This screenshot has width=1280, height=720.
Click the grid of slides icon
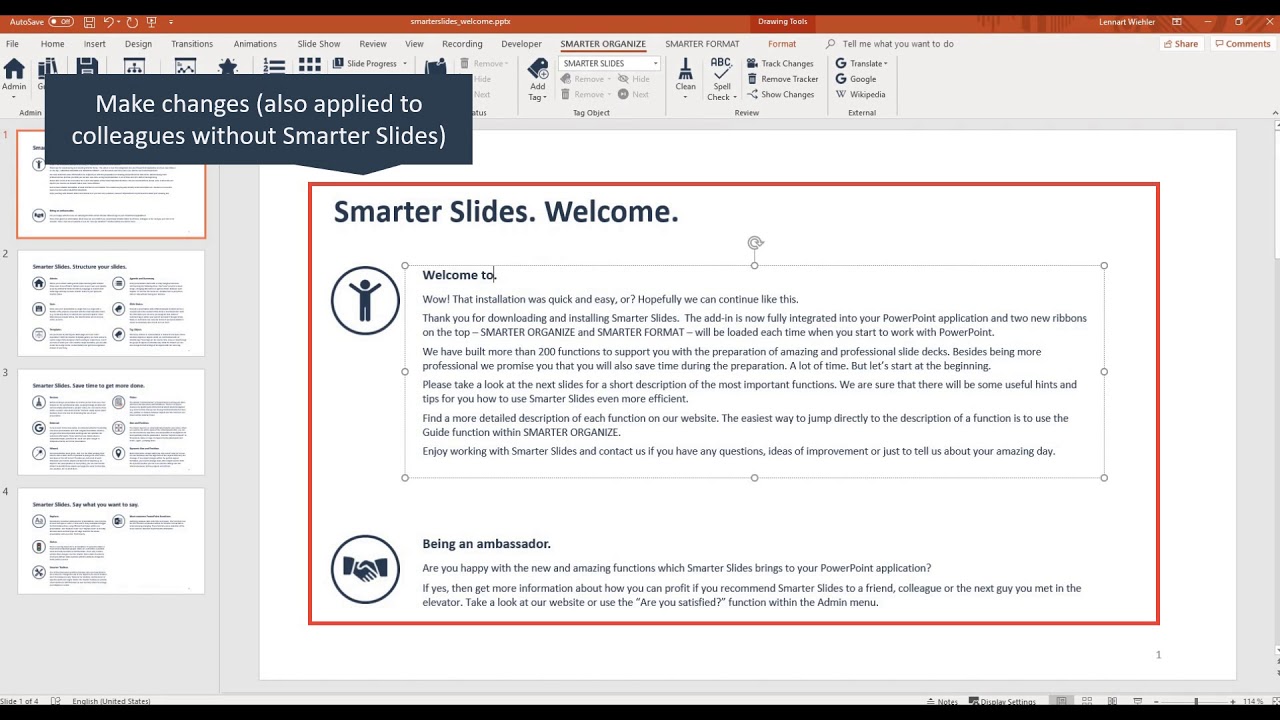click(x=309, y=65)
